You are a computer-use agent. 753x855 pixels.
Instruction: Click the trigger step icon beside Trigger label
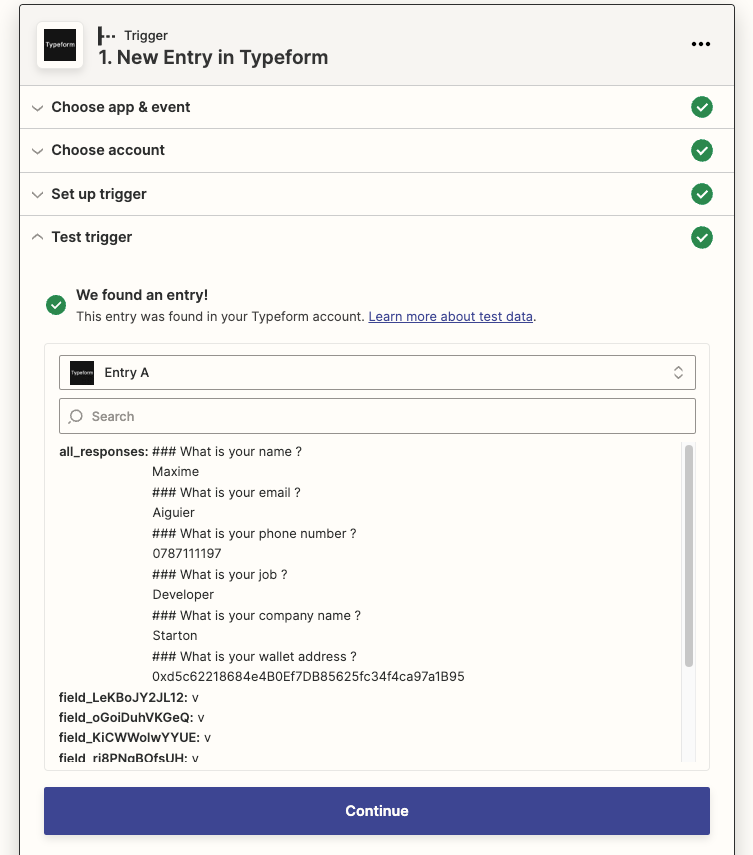click(106, 36)
